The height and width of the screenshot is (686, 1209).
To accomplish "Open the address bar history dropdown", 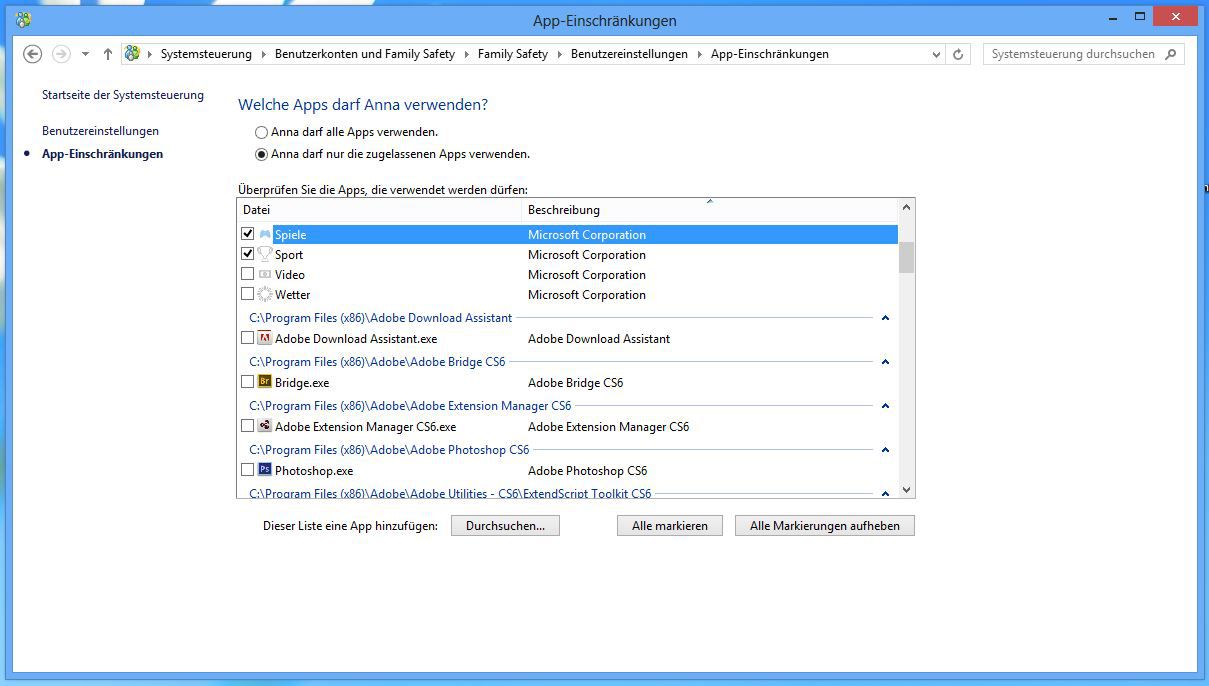I will [x=936, y=54].
